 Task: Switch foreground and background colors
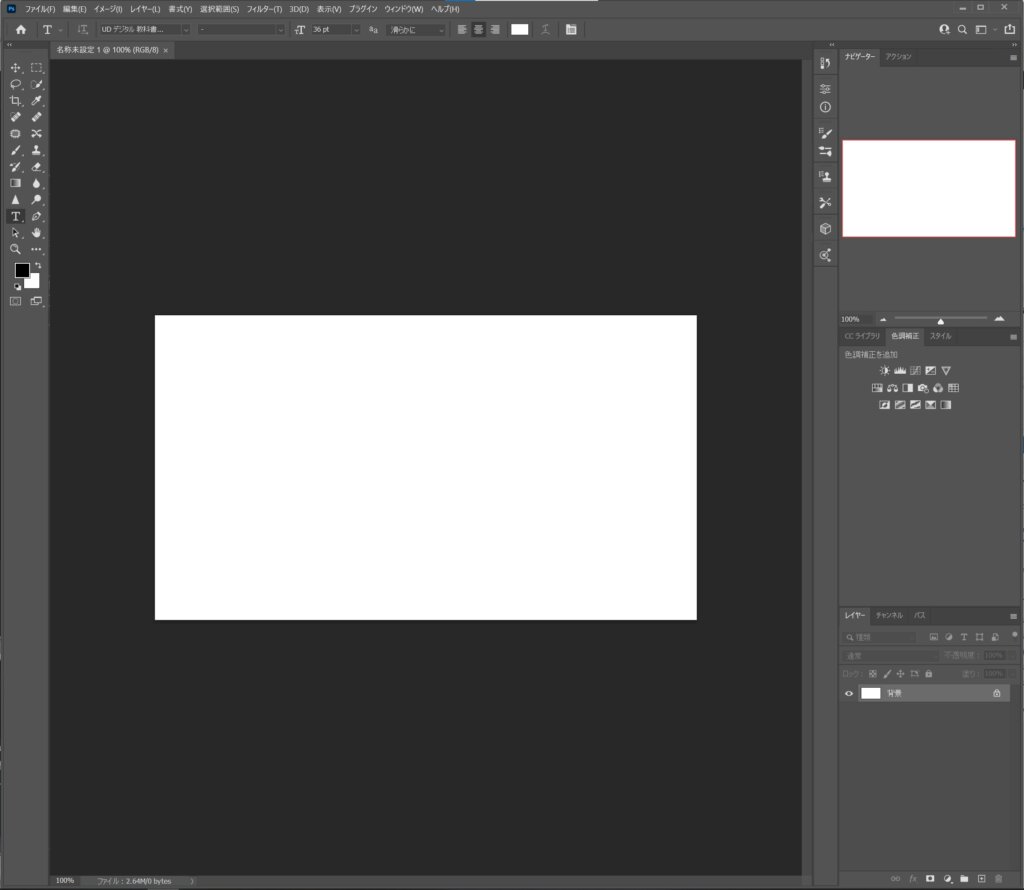(x=38, y=265)
